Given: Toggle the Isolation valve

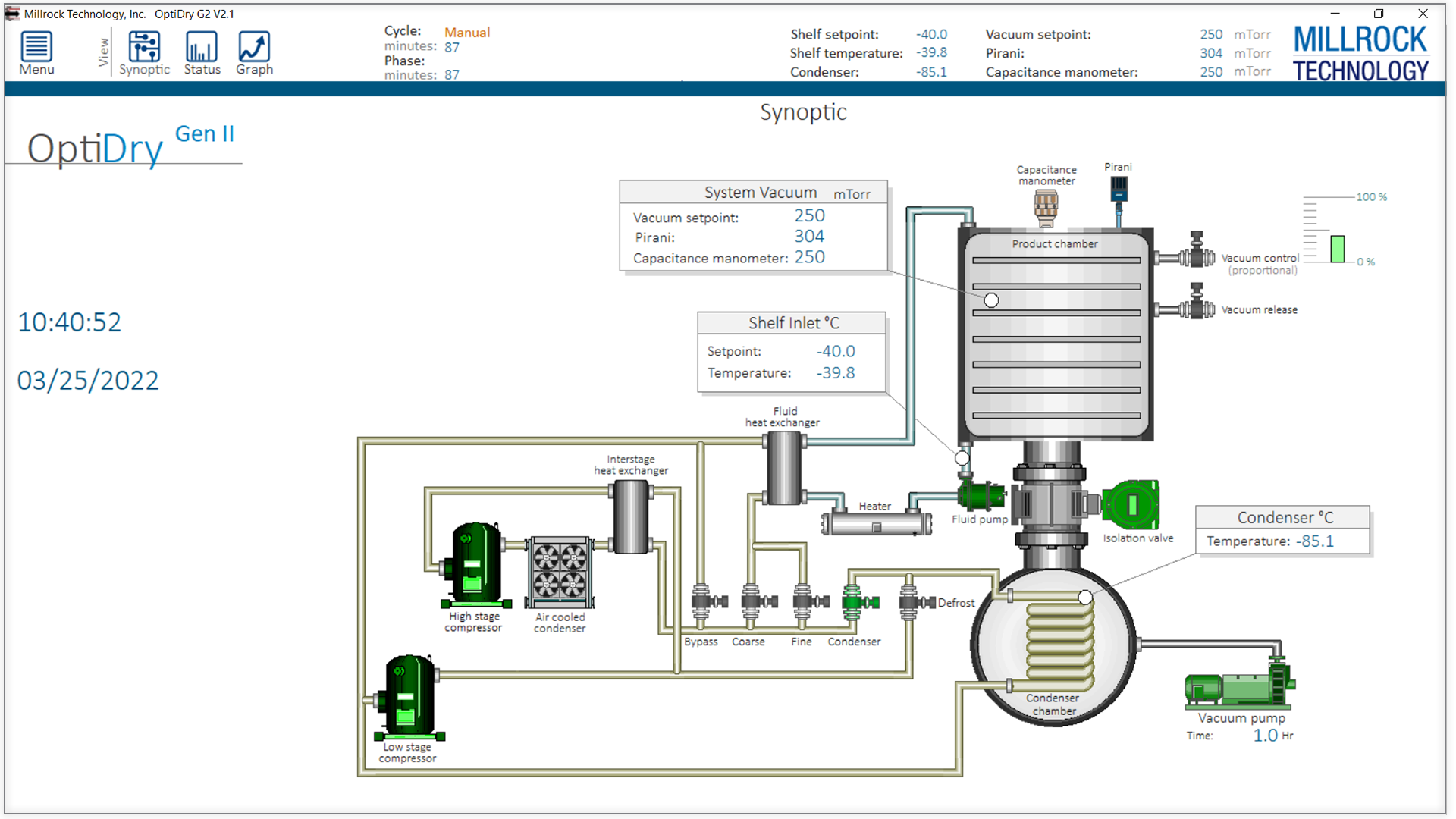Looking at the screenshot, I should [1131, 504].
